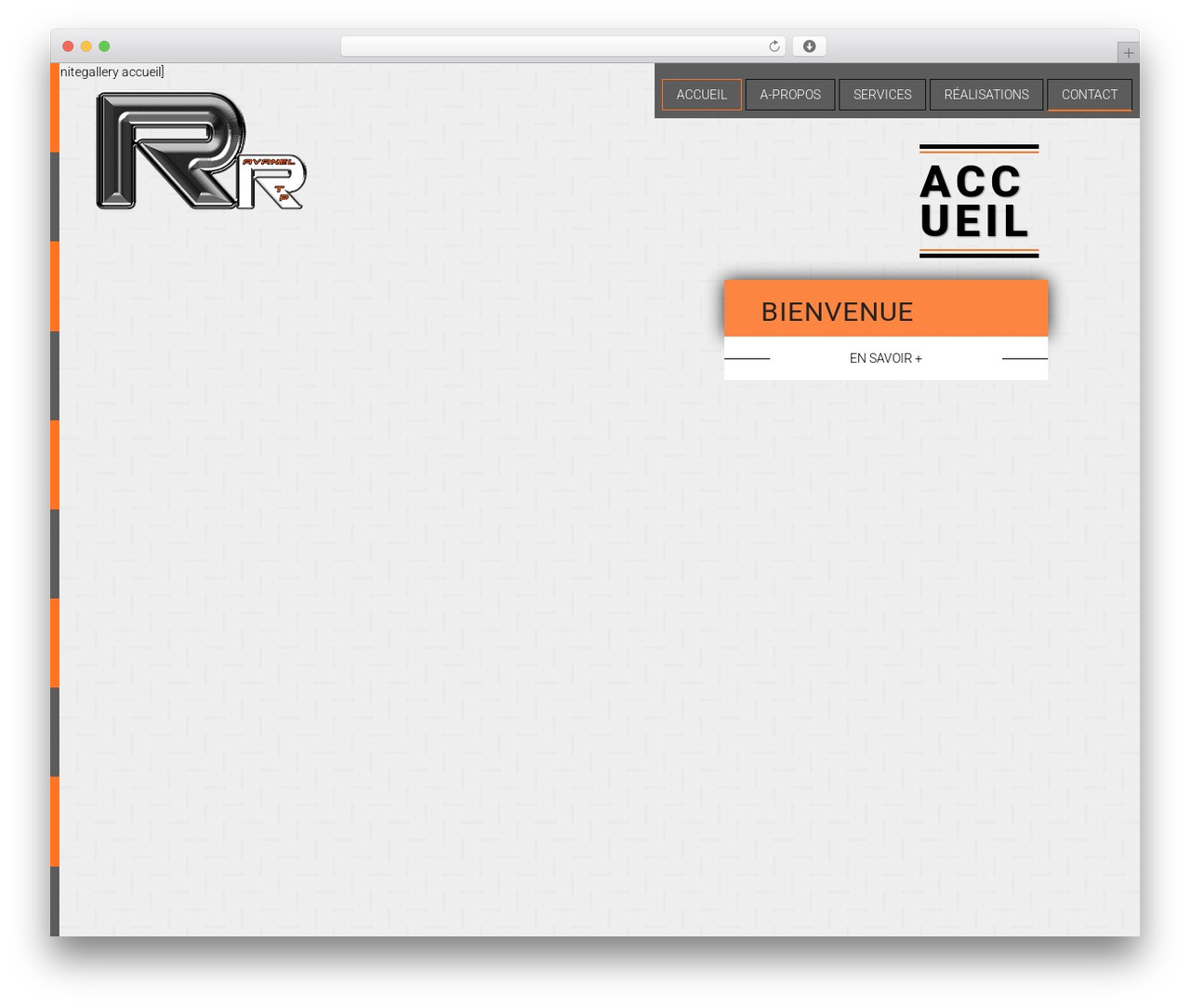This screenshot has height=1008, width=1190.
Task: Close the browser window
Action: 68,46
